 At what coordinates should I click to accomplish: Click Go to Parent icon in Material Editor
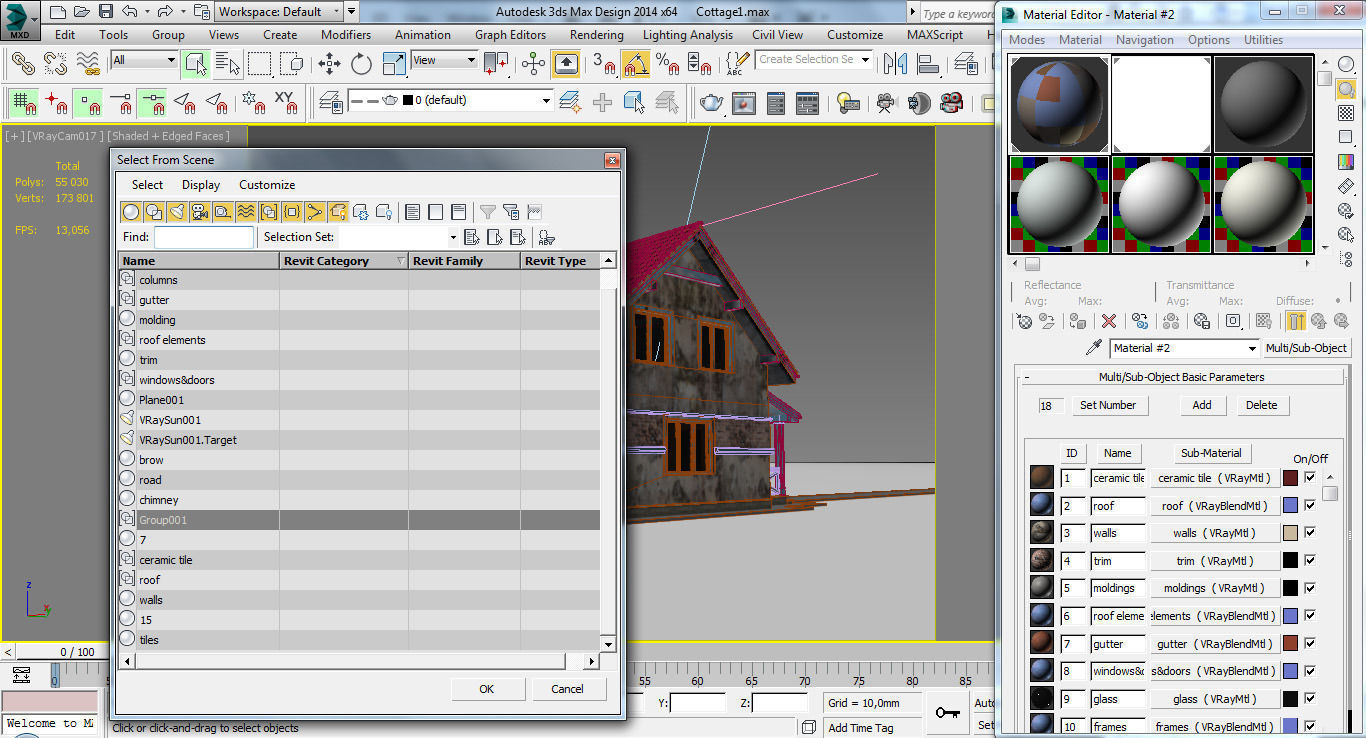click(1318, 321)
